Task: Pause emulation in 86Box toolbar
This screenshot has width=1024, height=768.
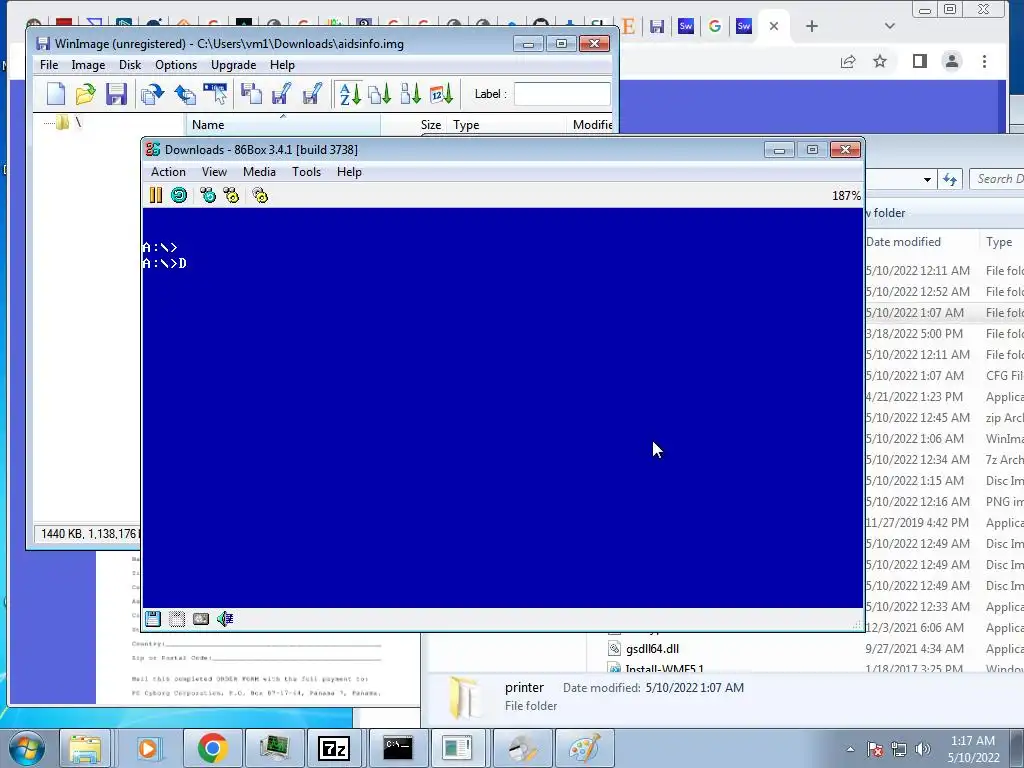Action: tap(155, 195)
